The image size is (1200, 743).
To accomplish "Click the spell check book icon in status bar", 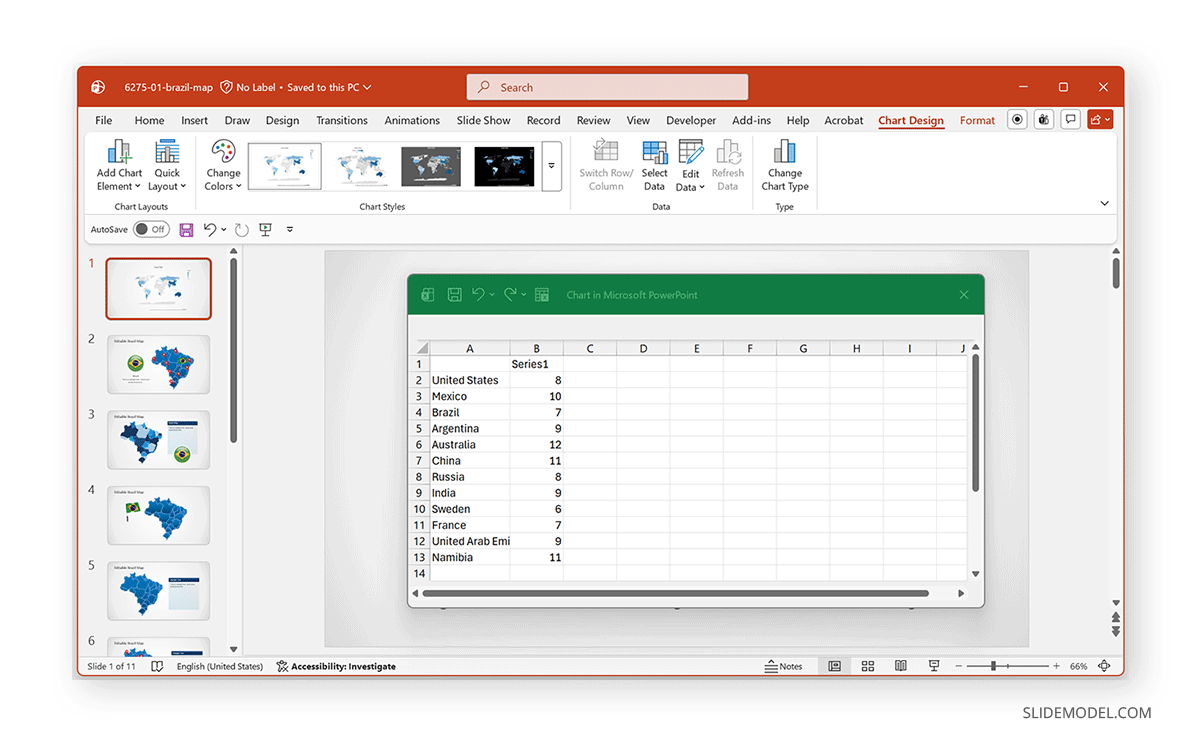I will point(157,666).
